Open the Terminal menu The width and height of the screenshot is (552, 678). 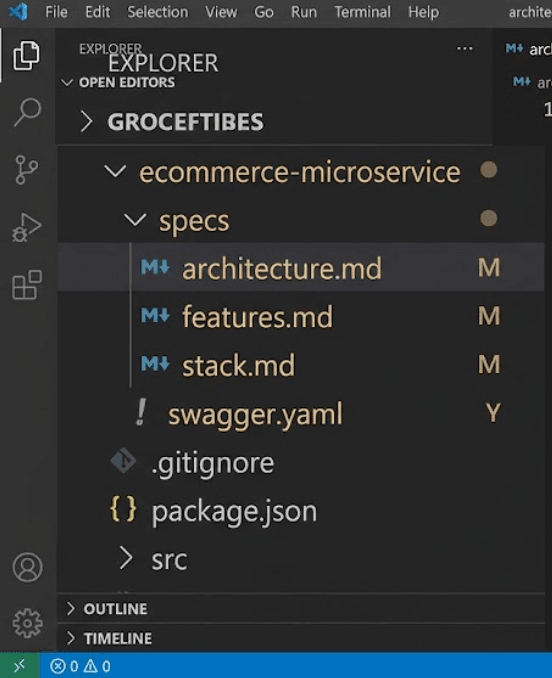click(x=362, y=12)
